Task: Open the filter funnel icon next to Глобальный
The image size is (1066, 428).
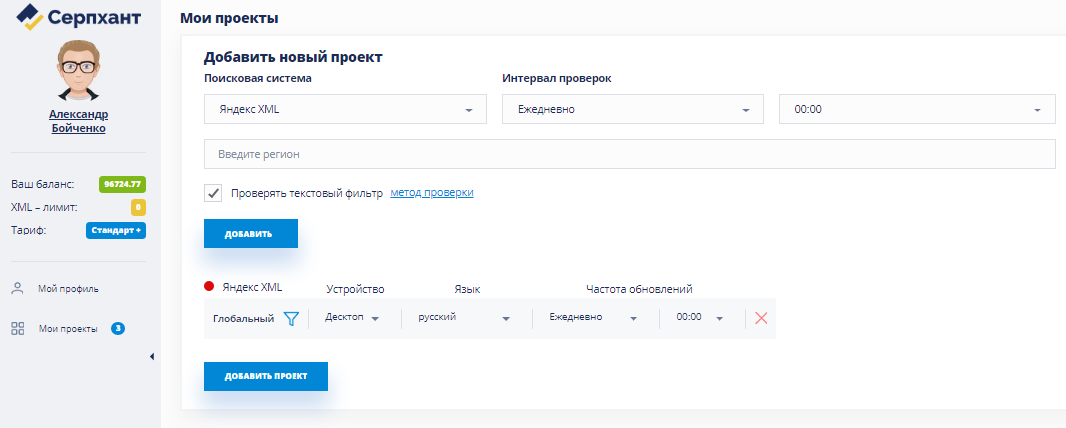Action: [x=291, y=318]
